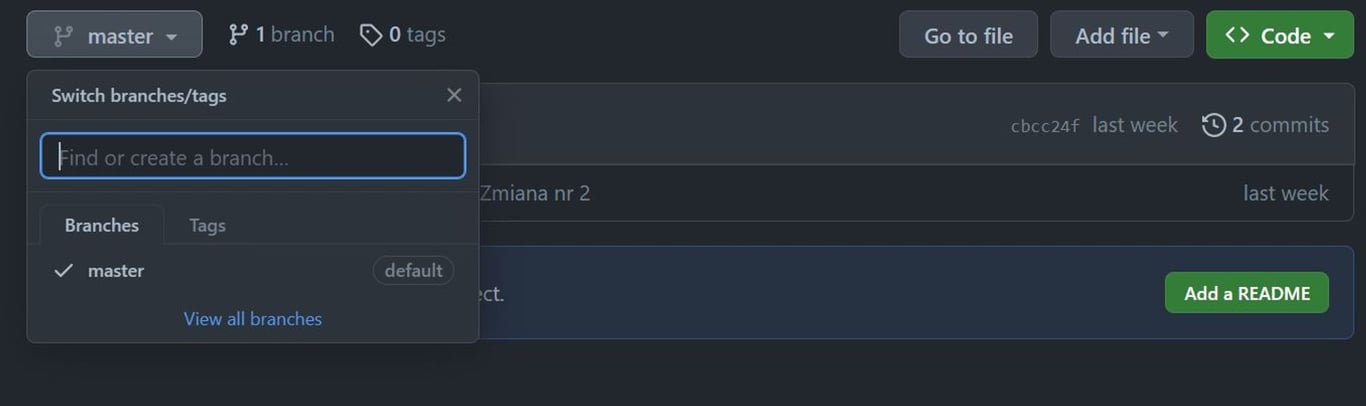Image resolution: width=1366 pixels, height=406 pixels.
Task: Click the Add a README button
Action: click(1247, 293)
